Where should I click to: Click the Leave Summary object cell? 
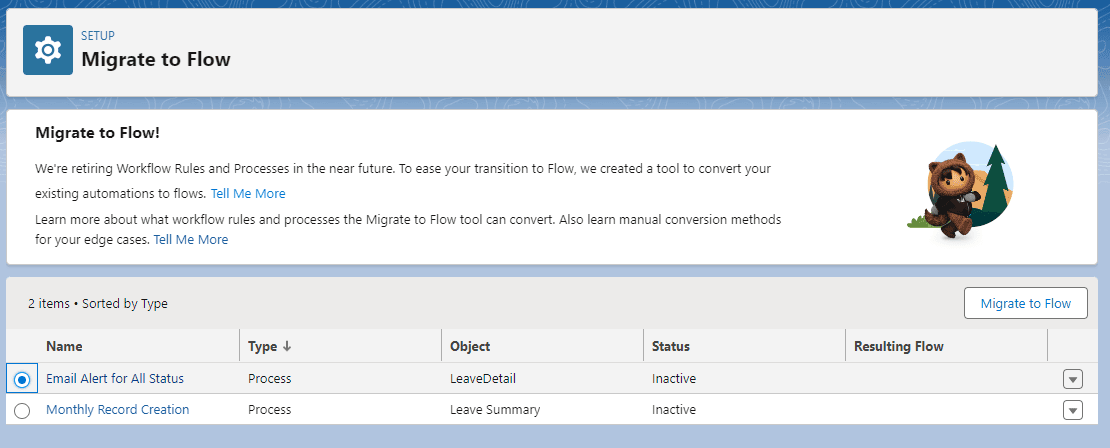point(495,409)
